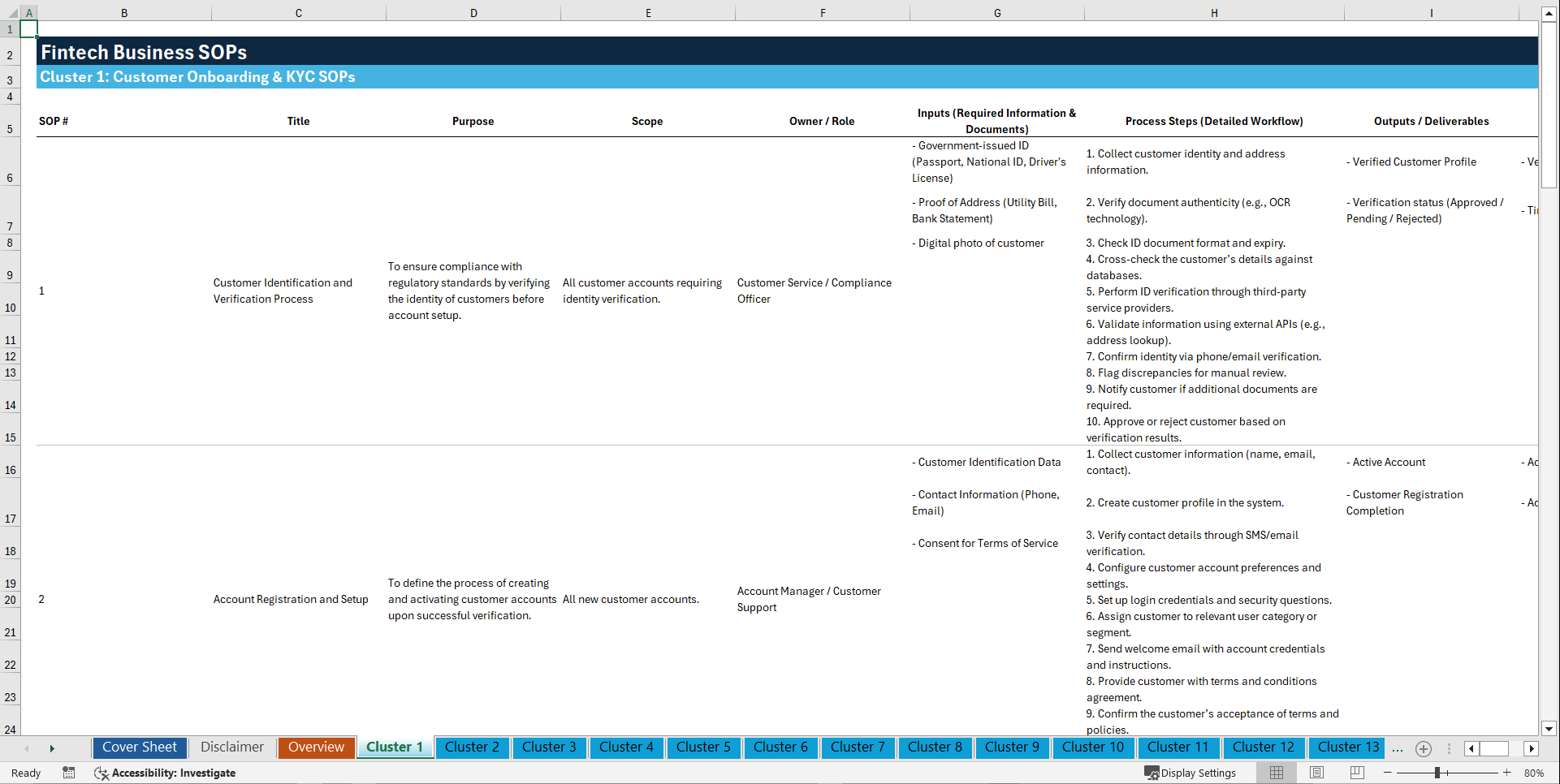Viewport: 1560px width, 784px height.
Task: Open the Cluster 13 sheet tab
Action: [1346, 747]
